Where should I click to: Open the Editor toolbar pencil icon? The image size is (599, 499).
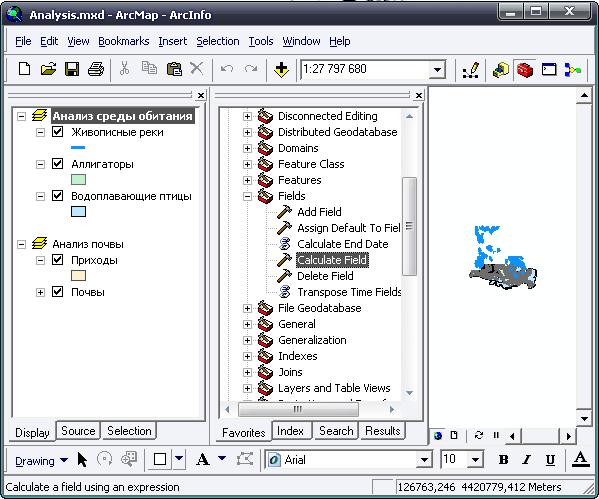(x=471, y=70)
